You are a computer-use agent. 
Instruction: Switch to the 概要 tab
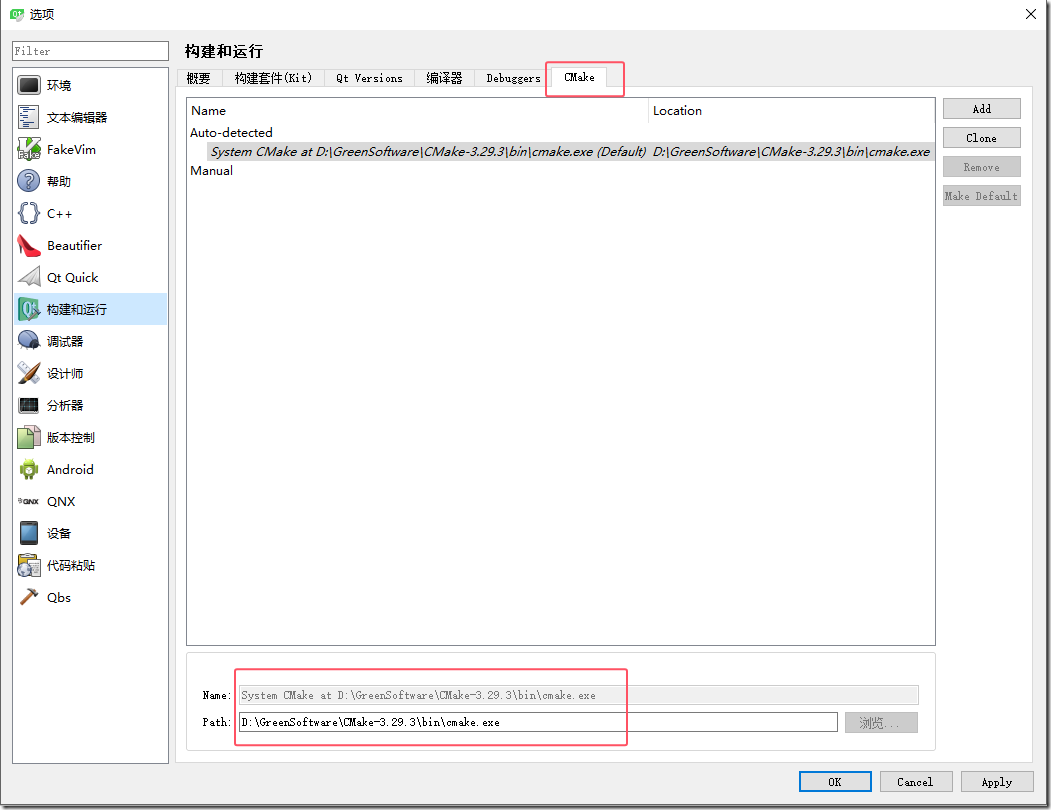pos(198,78)
